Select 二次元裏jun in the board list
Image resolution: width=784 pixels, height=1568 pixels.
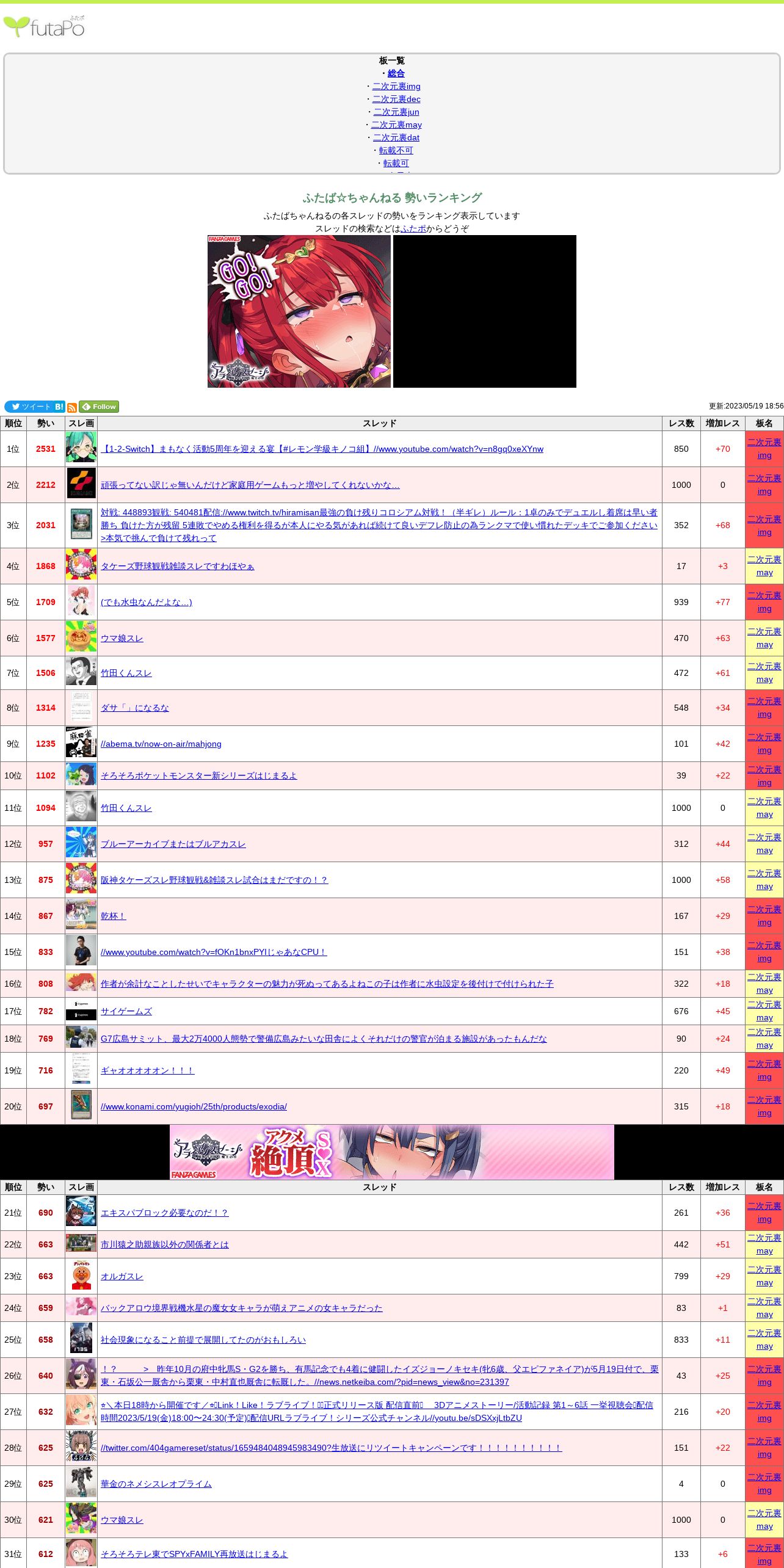click(396, 112)
